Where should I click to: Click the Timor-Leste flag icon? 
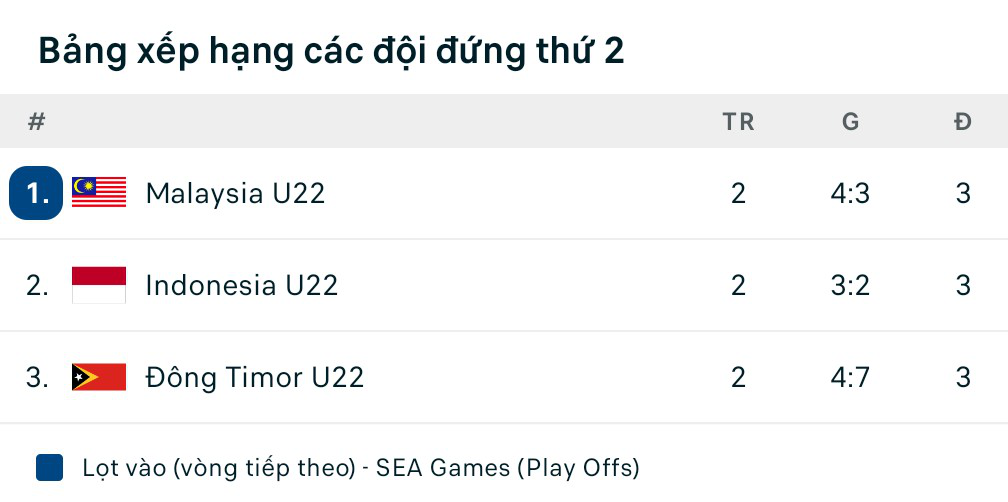point(99,377)
